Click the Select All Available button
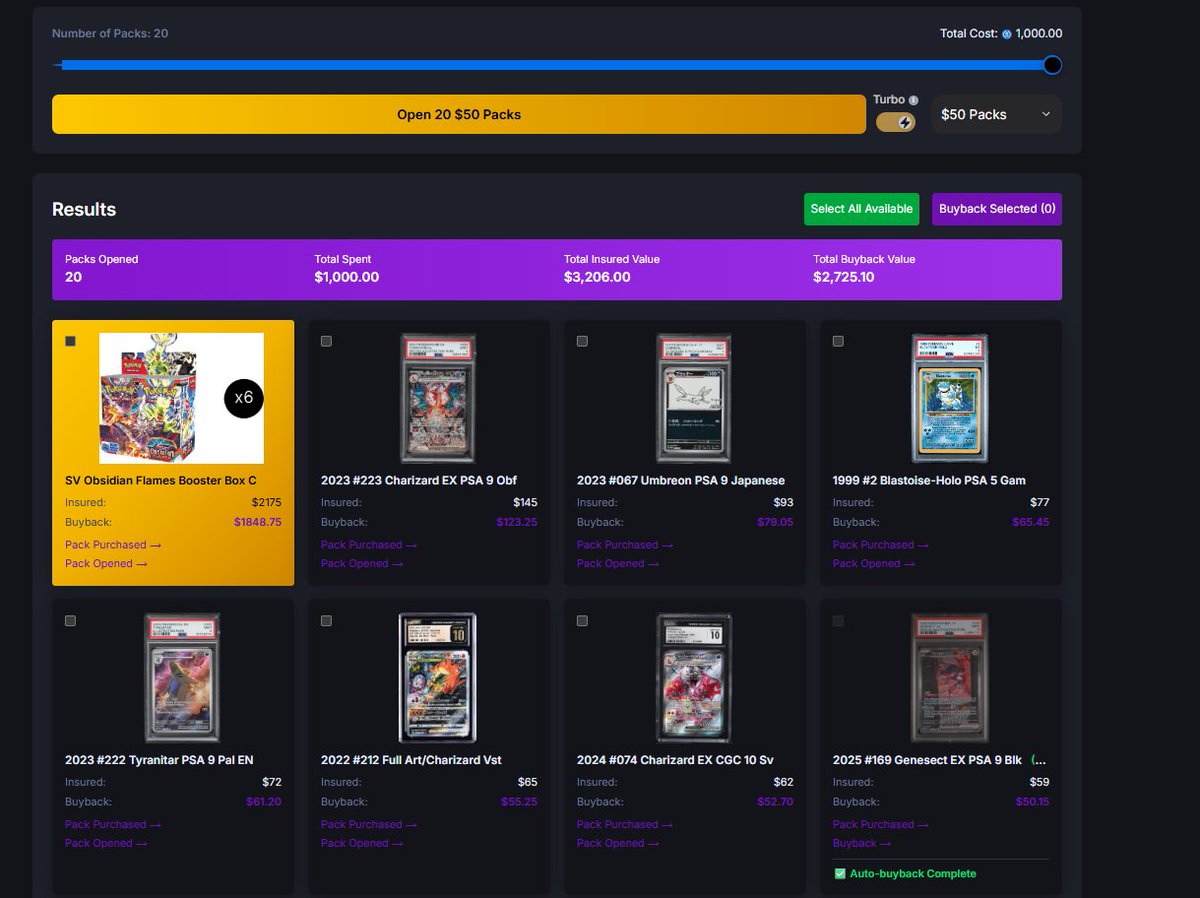1200x898 pixels. (861, 209)
